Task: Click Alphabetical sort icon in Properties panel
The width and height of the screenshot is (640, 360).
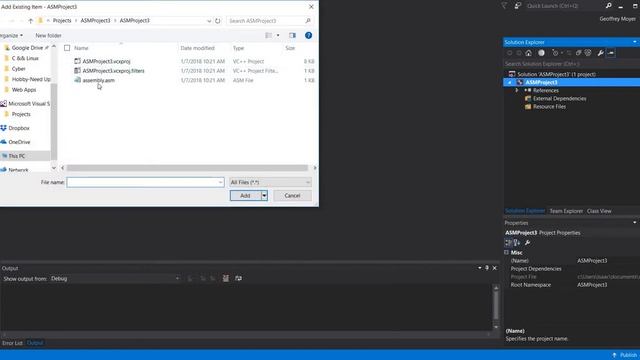Action: tap(517, 243)
